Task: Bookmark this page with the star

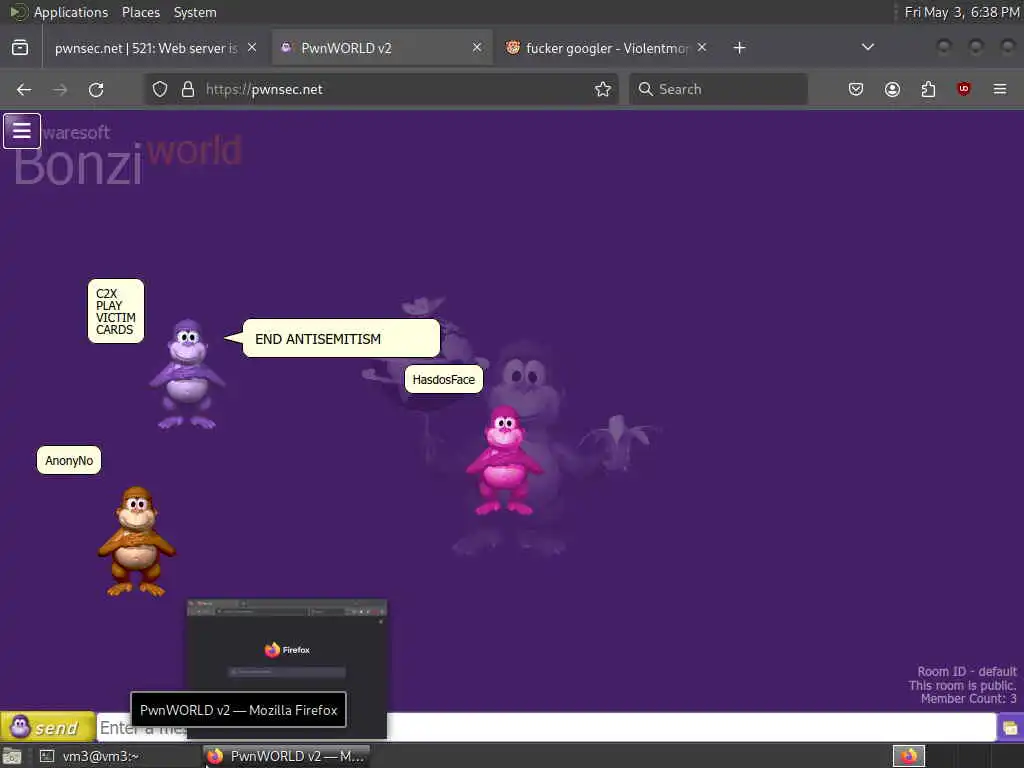Action: coord(603,89)
